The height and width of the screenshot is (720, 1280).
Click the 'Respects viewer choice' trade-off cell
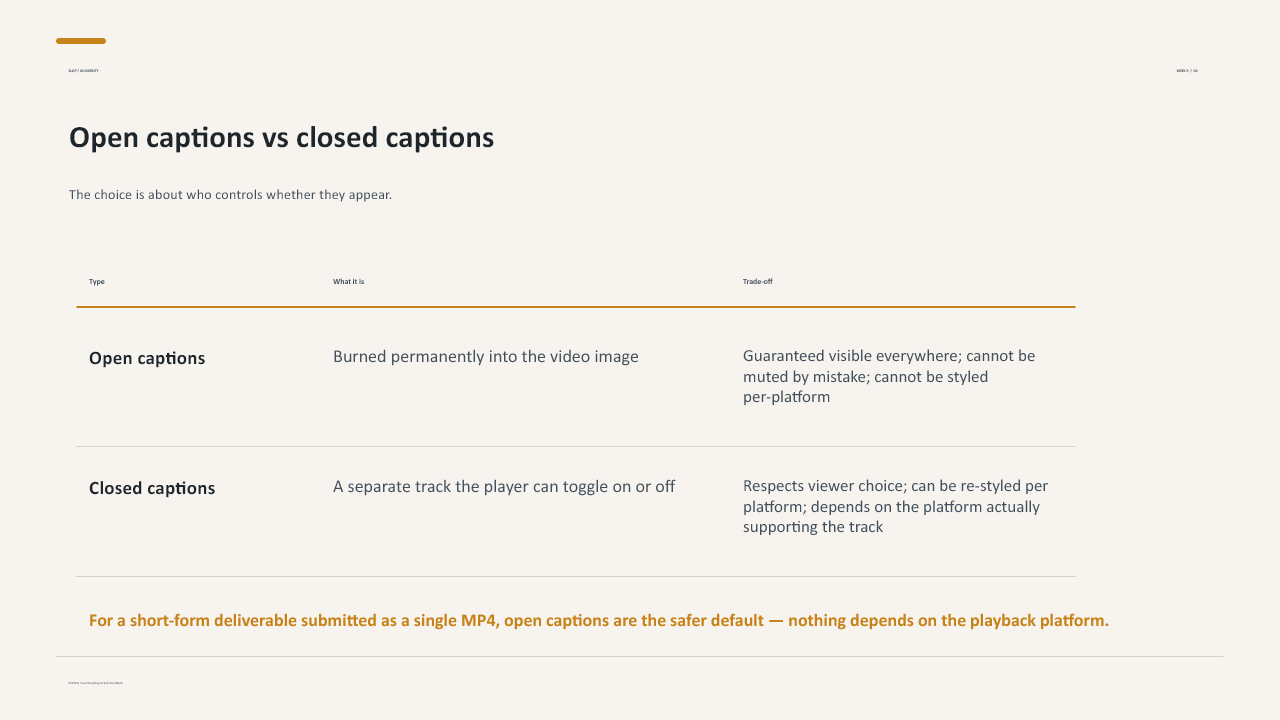[895, 507]
